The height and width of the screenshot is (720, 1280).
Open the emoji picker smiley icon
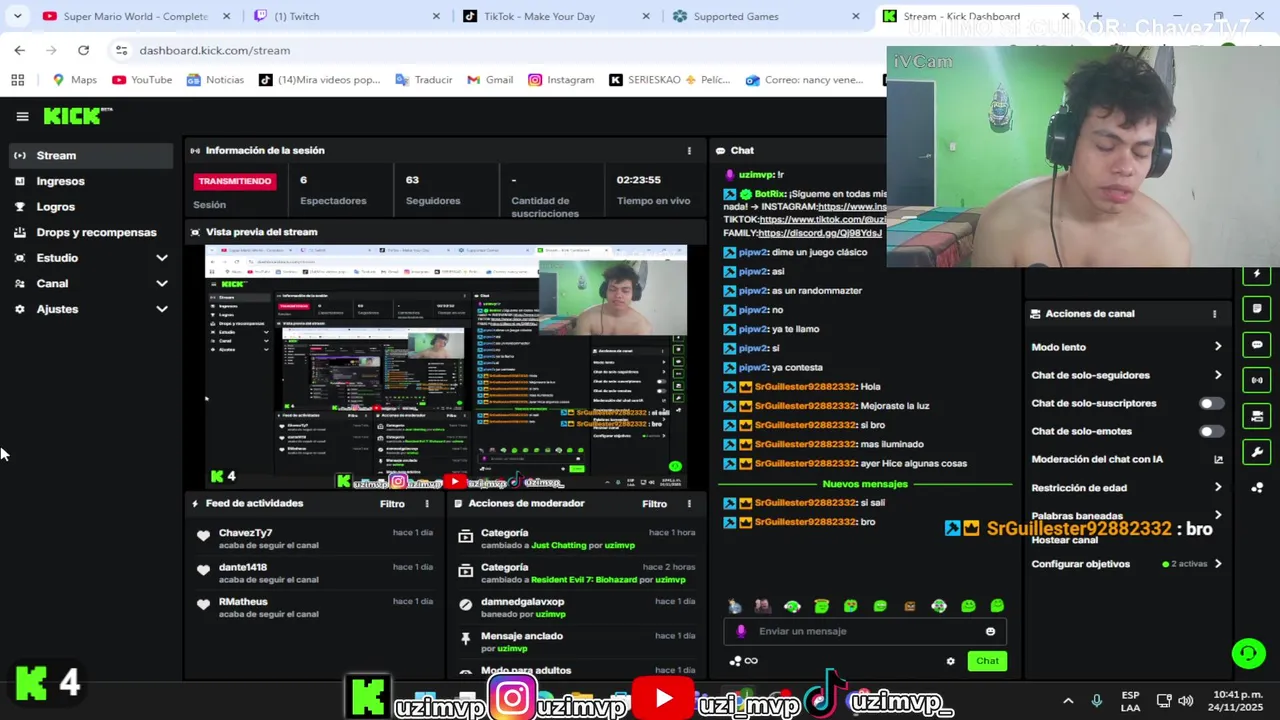click(x=990, y=631)
